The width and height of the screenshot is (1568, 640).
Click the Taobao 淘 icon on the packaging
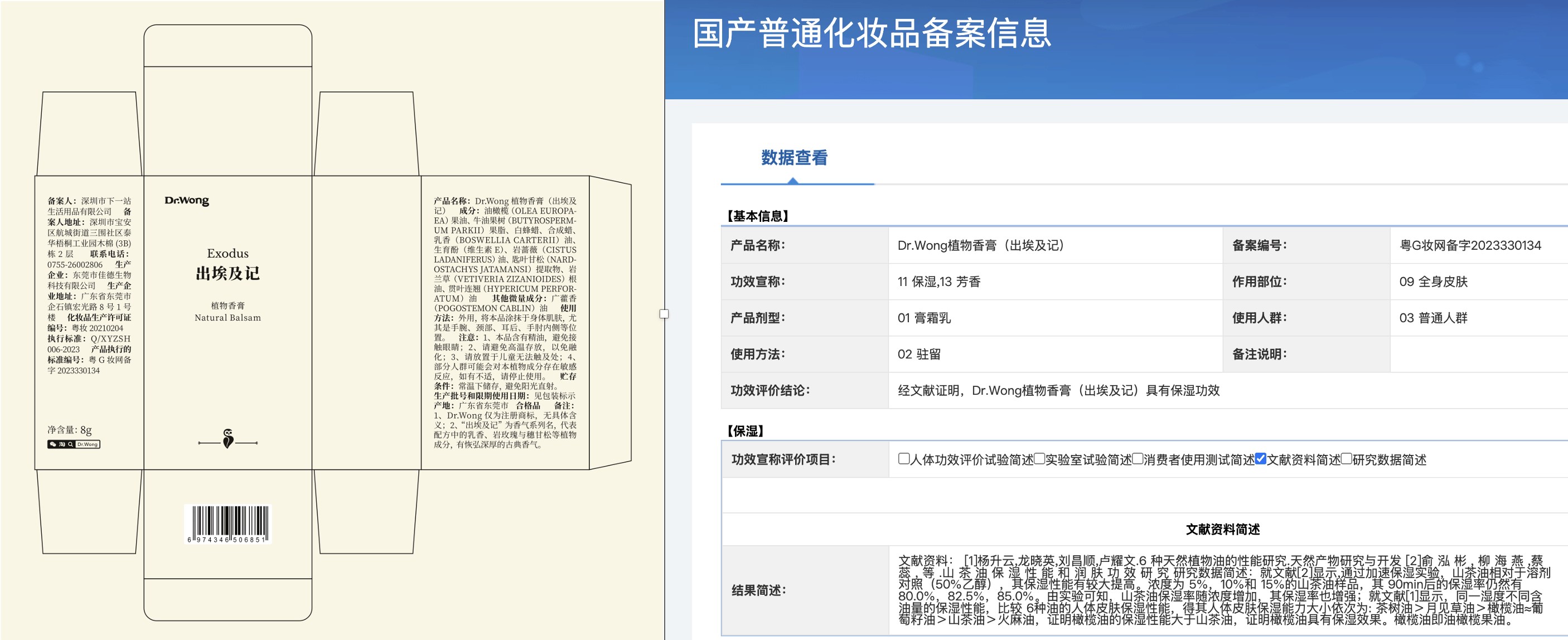[x=62, y=445]
